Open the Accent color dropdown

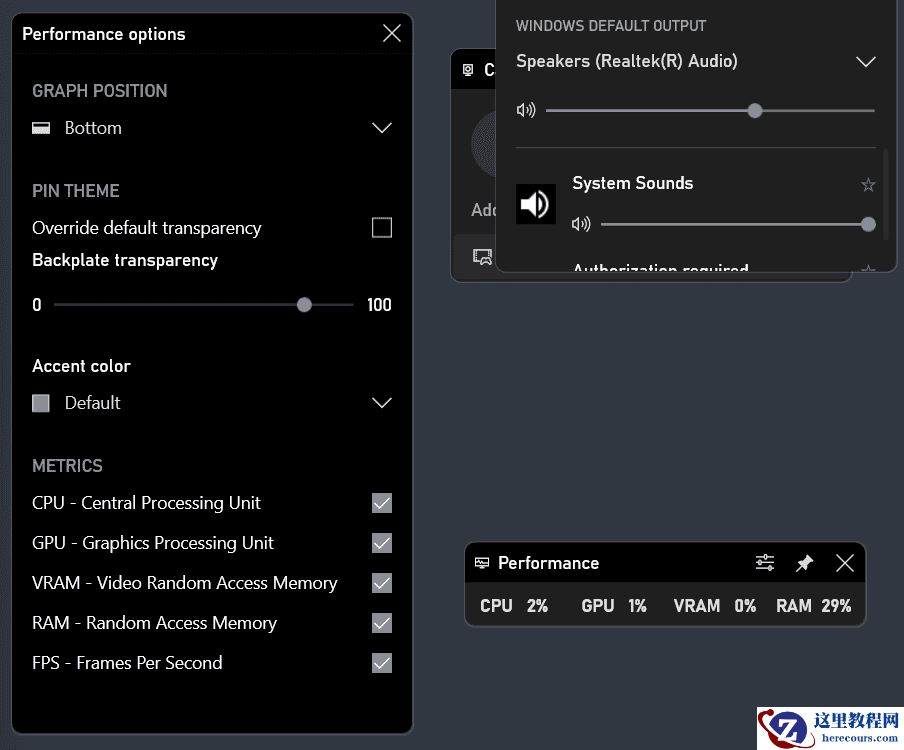pos(212,403)
